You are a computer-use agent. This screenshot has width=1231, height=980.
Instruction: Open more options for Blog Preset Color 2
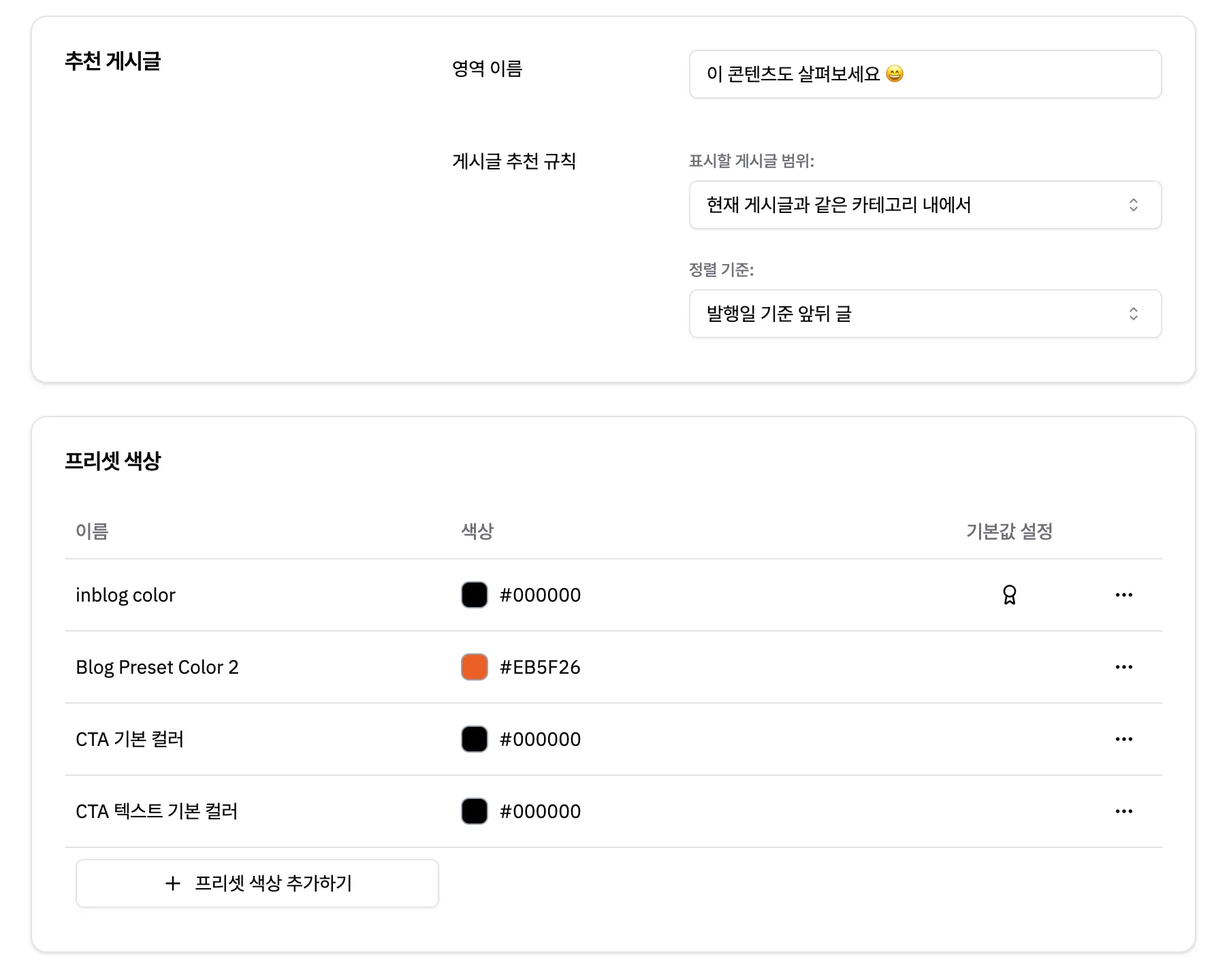[x=1123, y=667]
